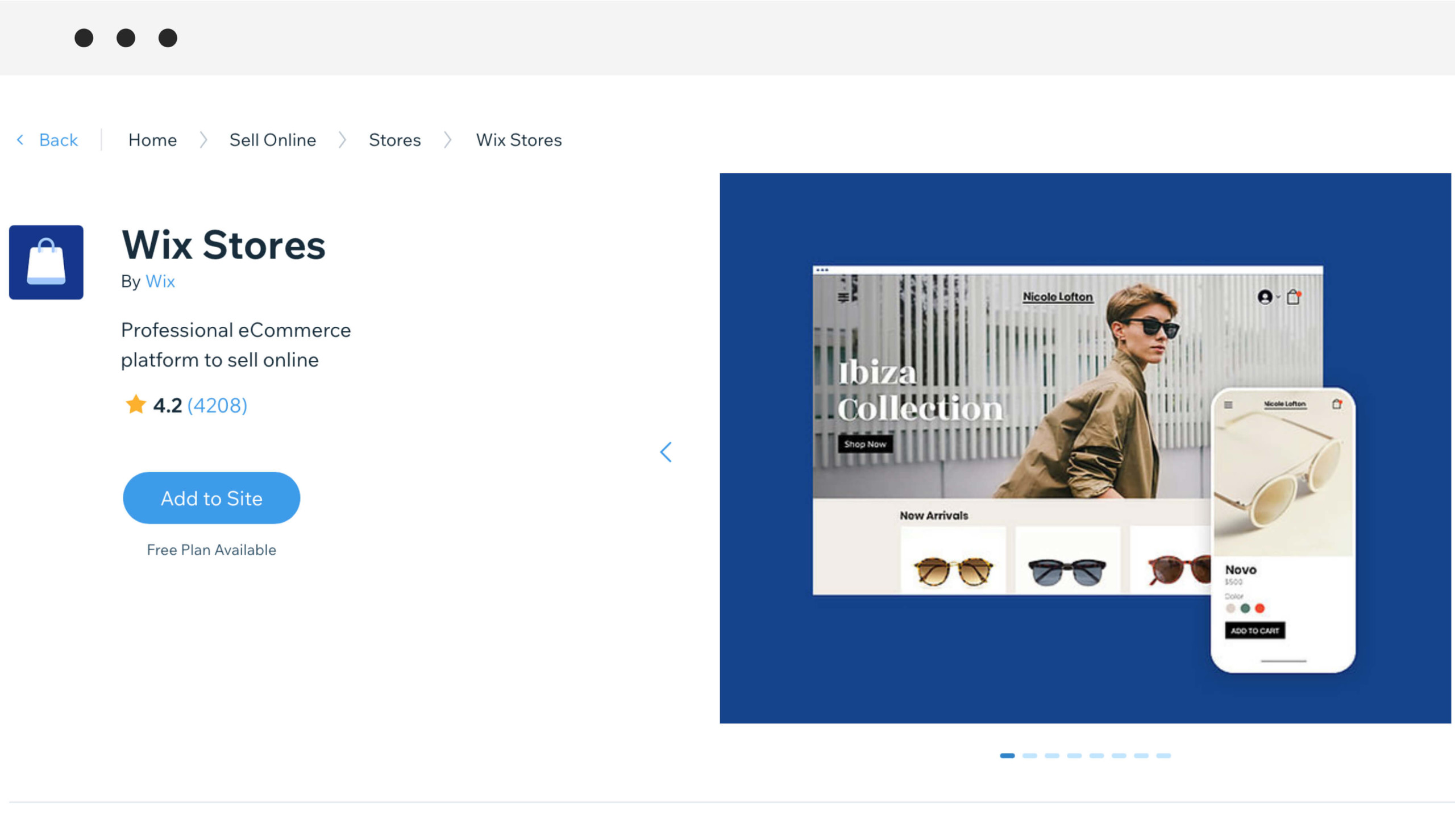This screenshot has width=1455, height=840.
Task: Select the last carousel indicator
Action: (x=1163, y=756)
